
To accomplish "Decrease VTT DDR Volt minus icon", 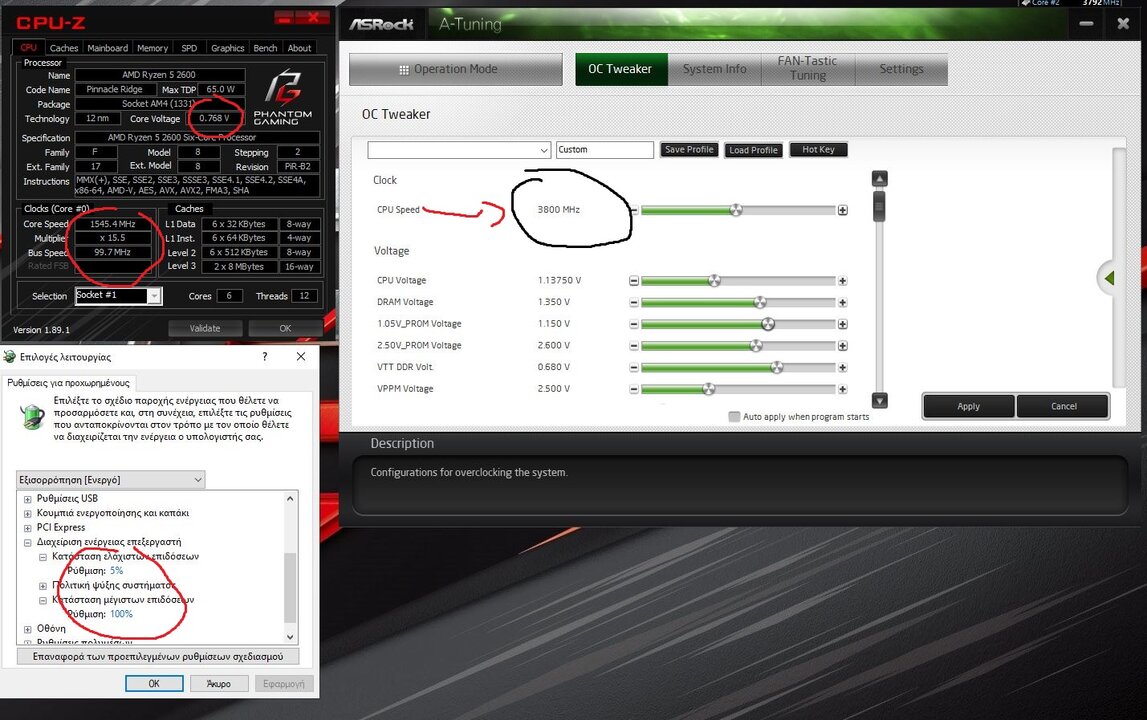I will coord(634,367).
